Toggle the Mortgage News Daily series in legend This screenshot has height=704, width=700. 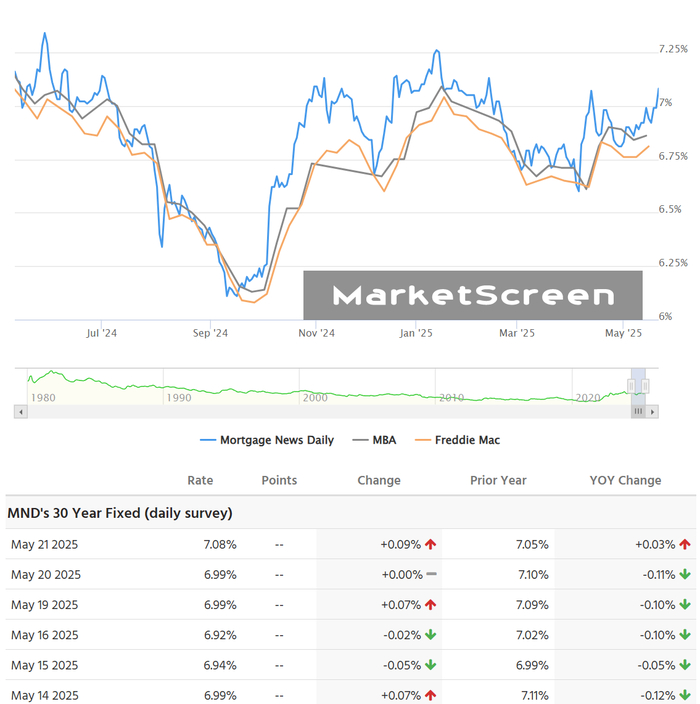[267, 440]
